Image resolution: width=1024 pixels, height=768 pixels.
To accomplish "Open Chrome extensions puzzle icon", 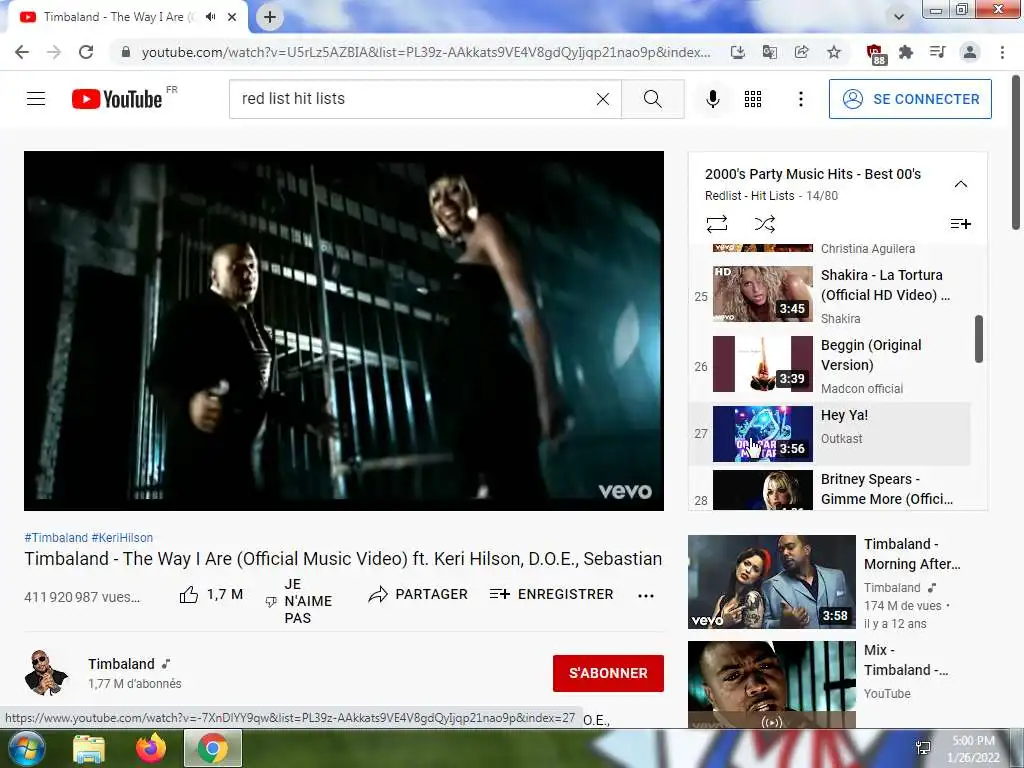I will [906, 52].
